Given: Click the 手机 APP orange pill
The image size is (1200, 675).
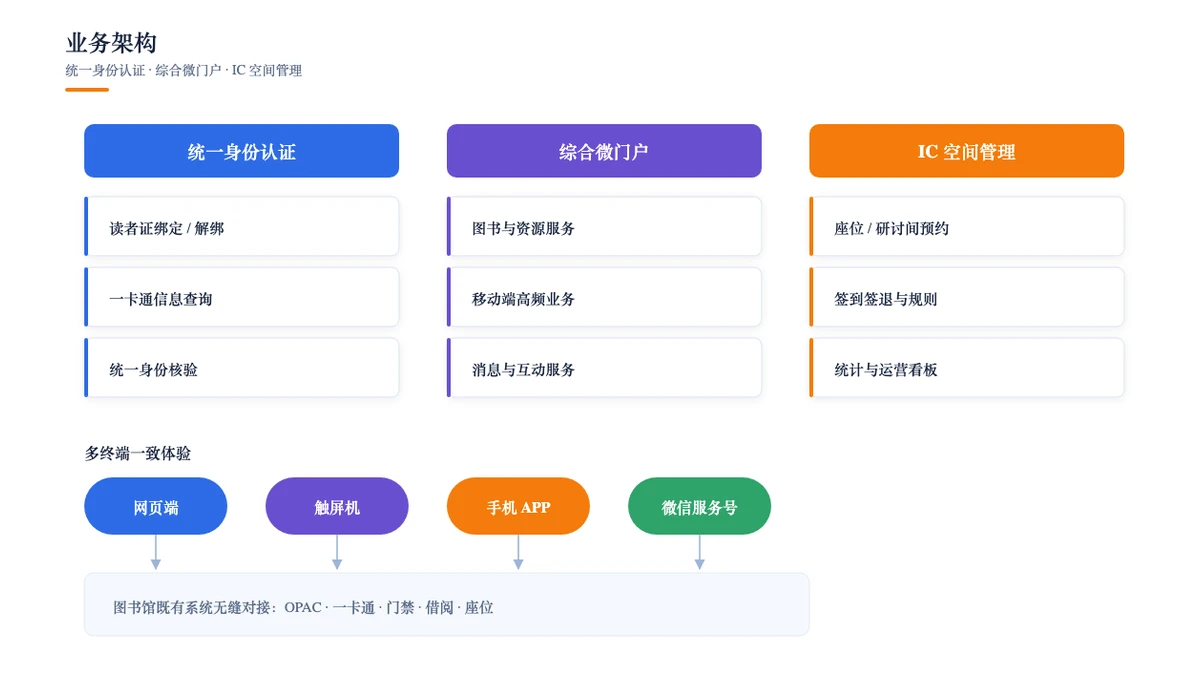Looking at the screenshot, I should point(518,506).
